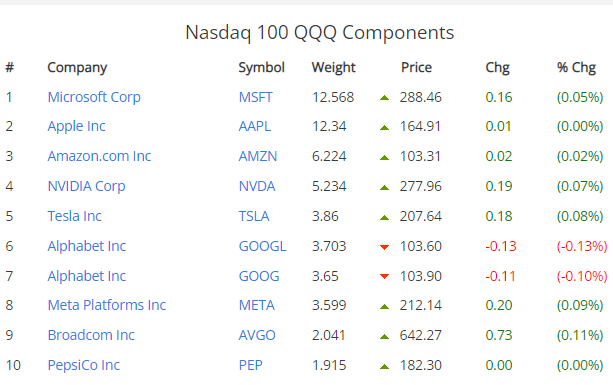Click the GOOG ticker symbol
Image resolution: width=613 pixels, height=385 pixels.
tap(259, 276)
